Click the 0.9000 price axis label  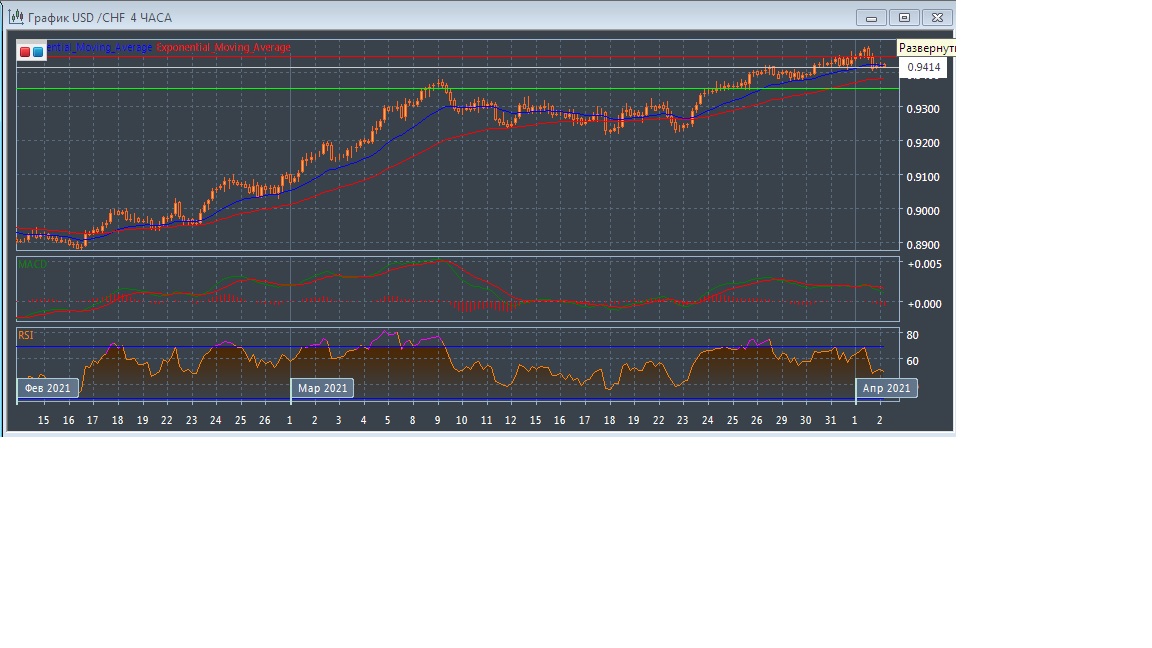(923, 211)
